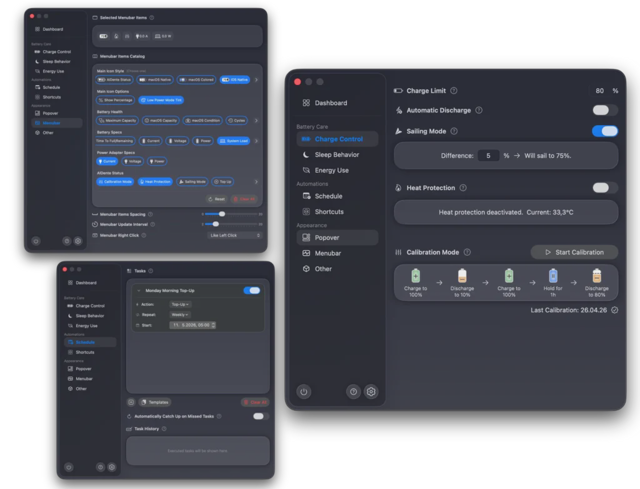
Task: Adjust Menubar Update Interval slider
Action: 231,224
